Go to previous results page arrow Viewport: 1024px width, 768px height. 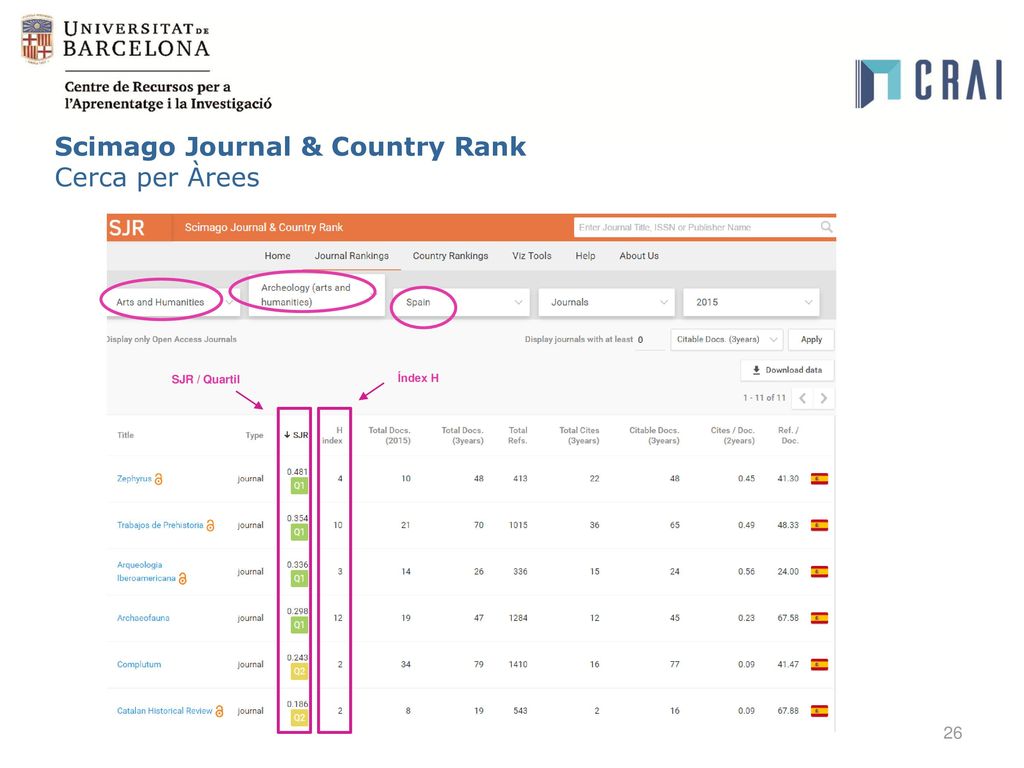[803, 398]
